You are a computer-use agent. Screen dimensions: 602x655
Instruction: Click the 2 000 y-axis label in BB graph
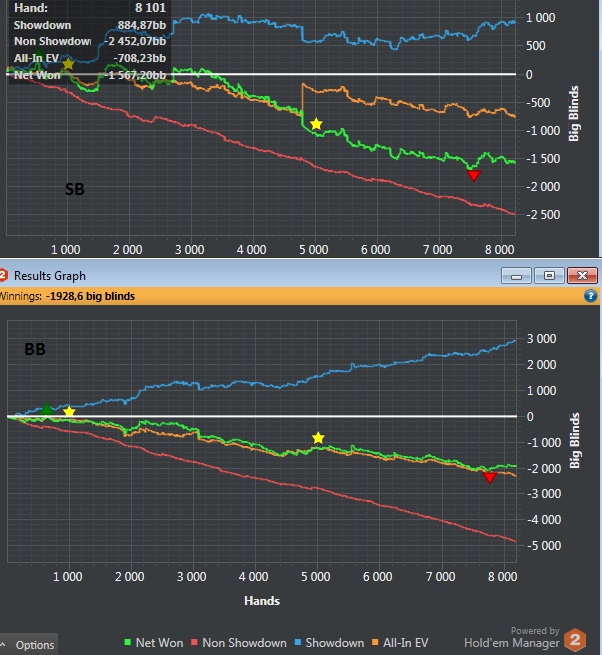pos(541,365)
